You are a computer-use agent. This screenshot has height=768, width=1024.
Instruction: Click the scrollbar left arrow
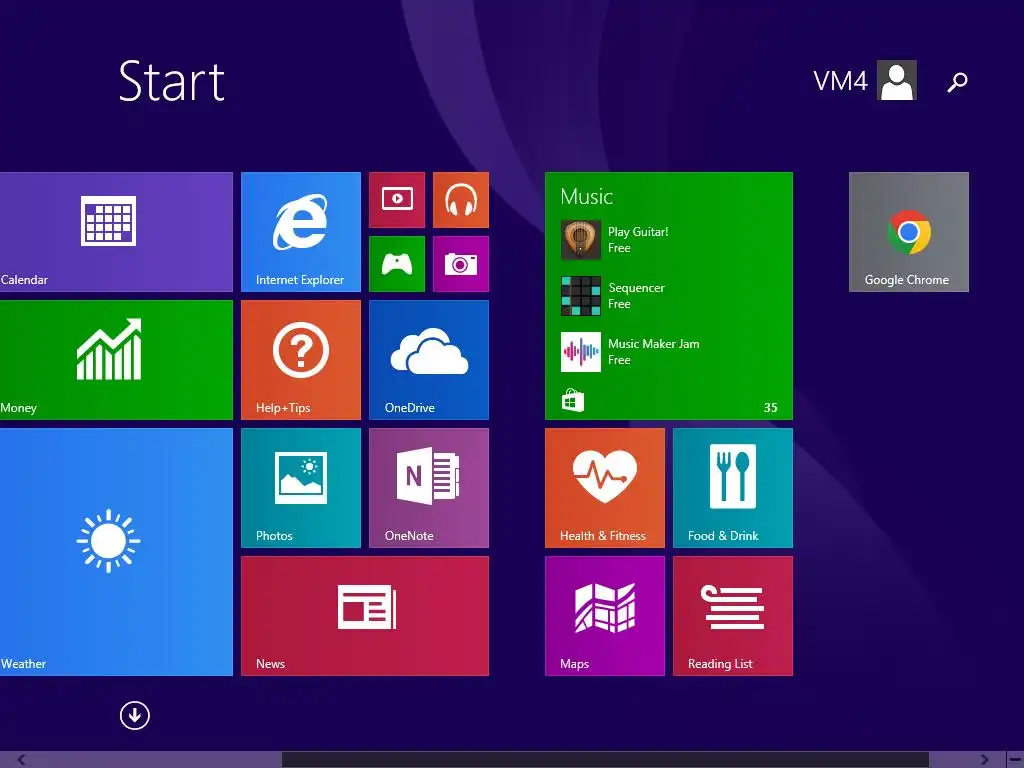point(22,760)
